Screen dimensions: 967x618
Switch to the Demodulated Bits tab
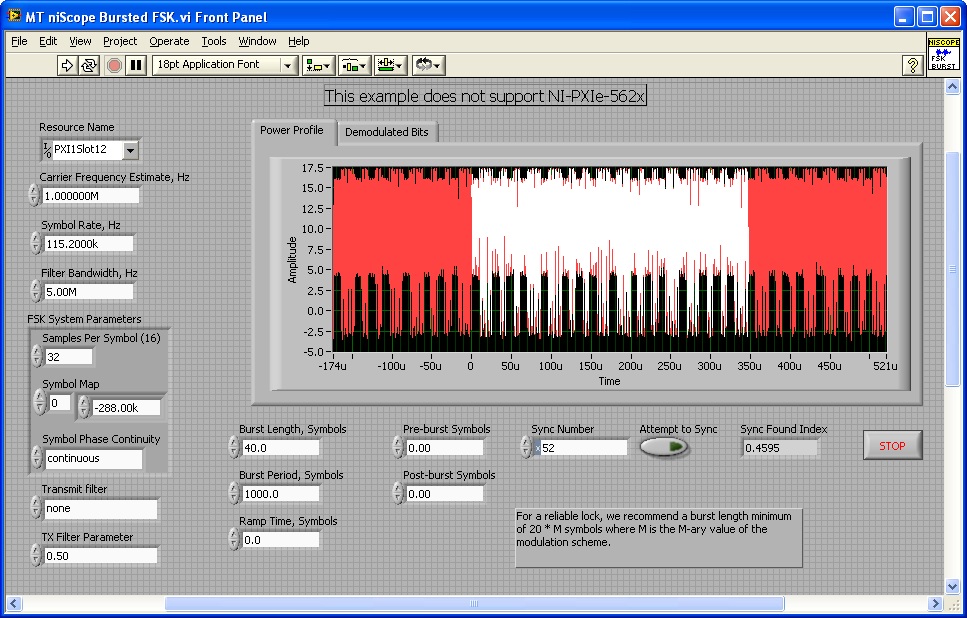pyautogui.click(x=387, y=132)
